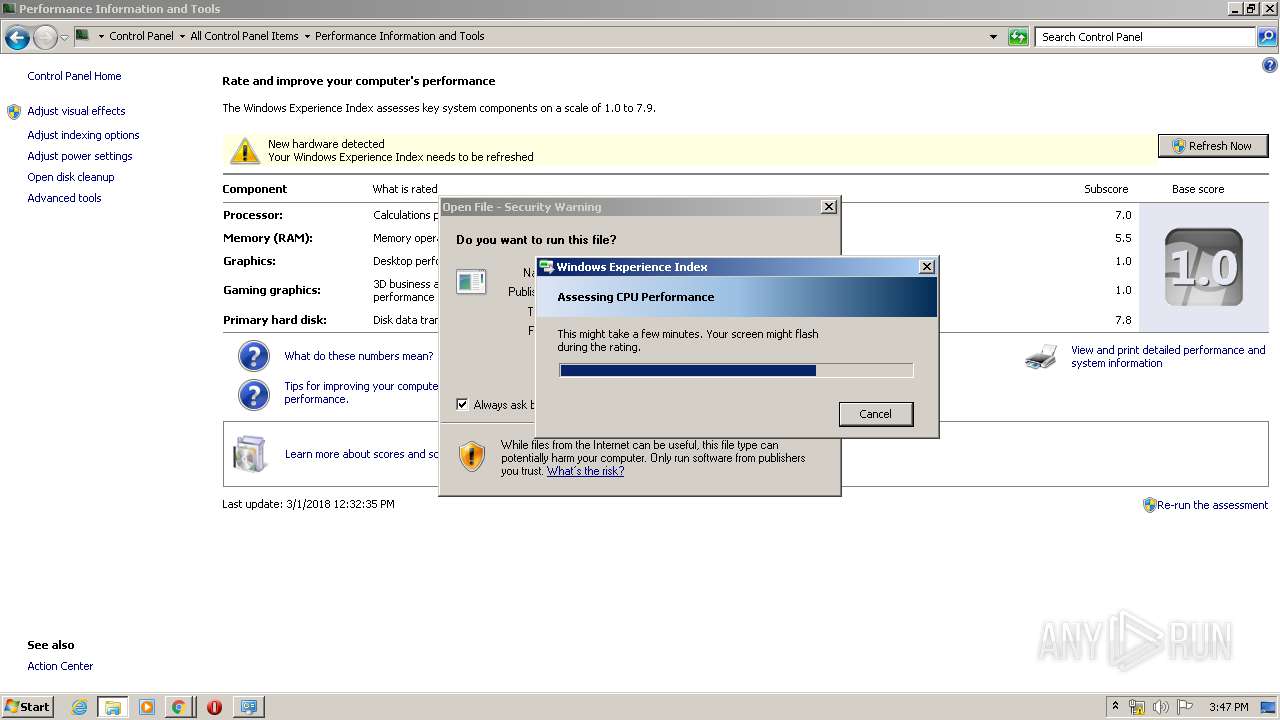
Task: Click the printer icon
Action: click(1041, 356)
